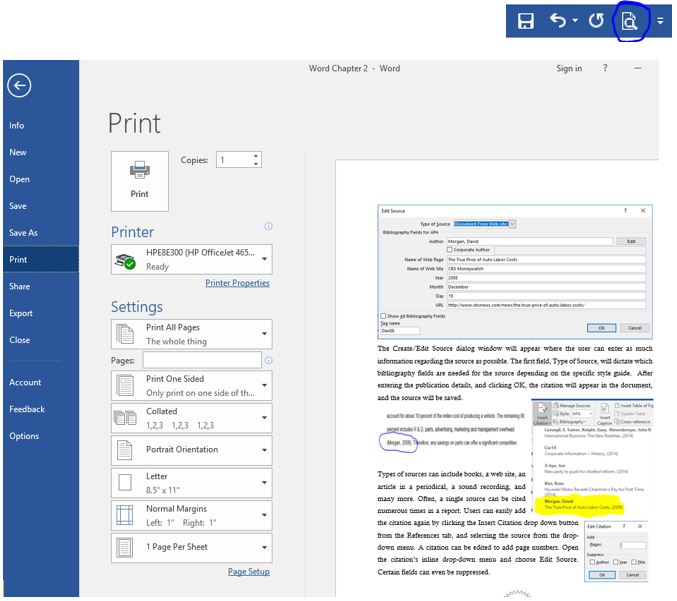This screenshot has height=601, width=677.
Task: Select Export in the backstage menu
Action: (21, 313)
